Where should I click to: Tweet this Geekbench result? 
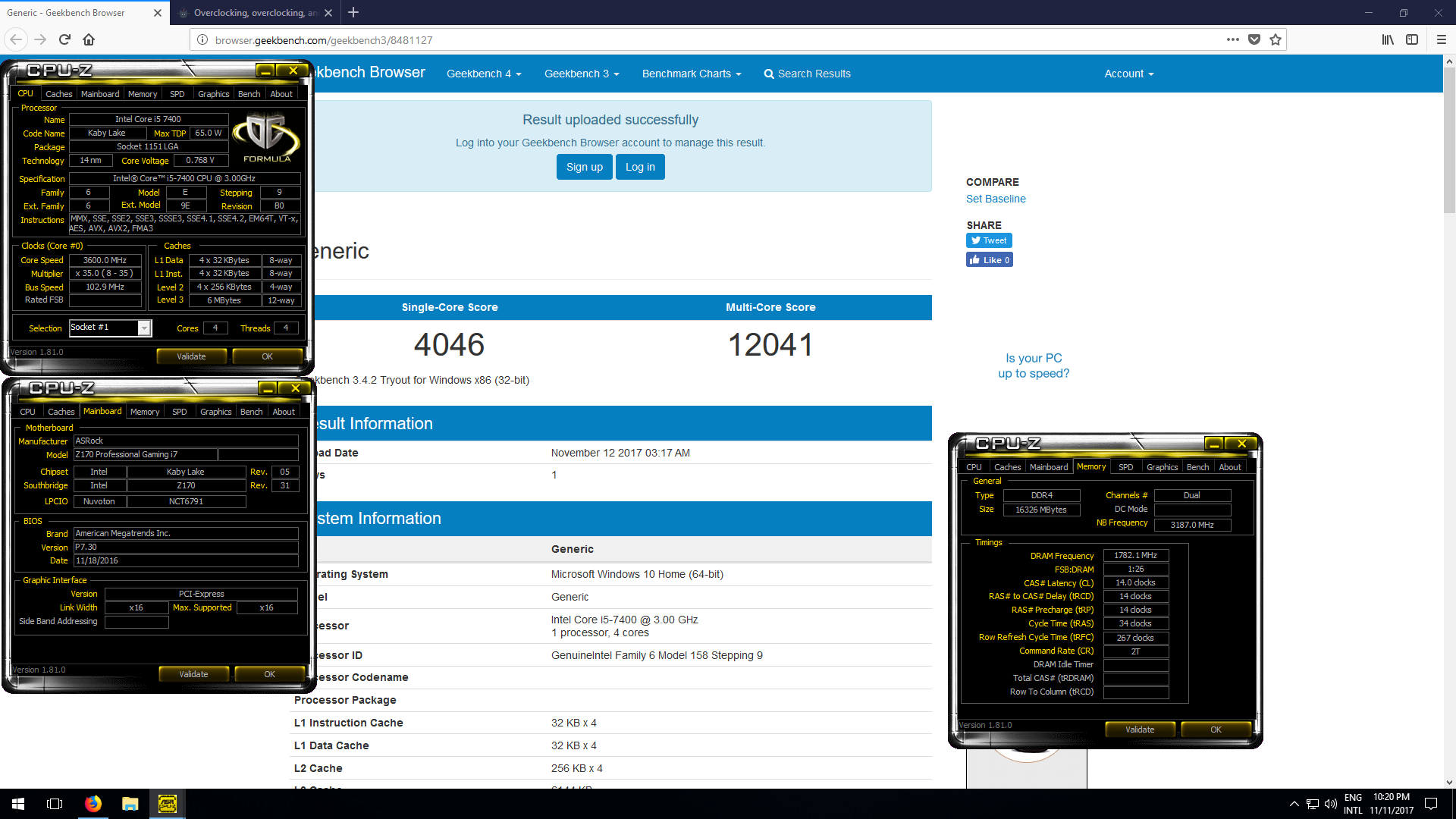point(989,240)
